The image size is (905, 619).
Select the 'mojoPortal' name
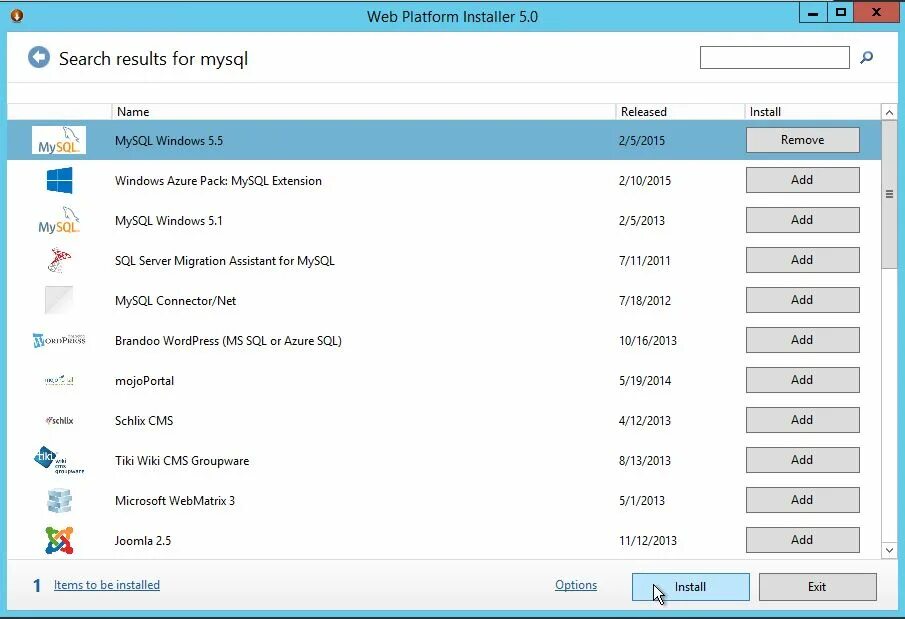click(x=144, y=381)
